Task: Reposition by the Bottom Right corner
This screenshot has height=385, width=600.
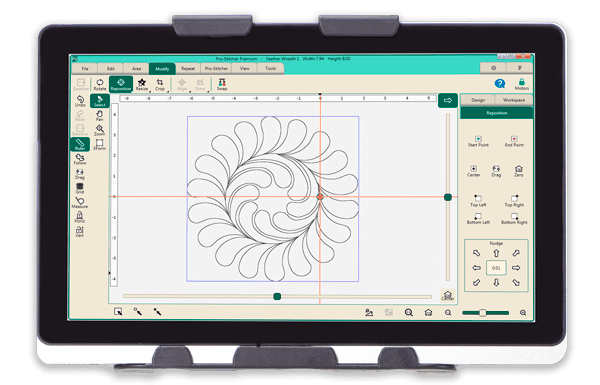Action: [x=514, y=219]
